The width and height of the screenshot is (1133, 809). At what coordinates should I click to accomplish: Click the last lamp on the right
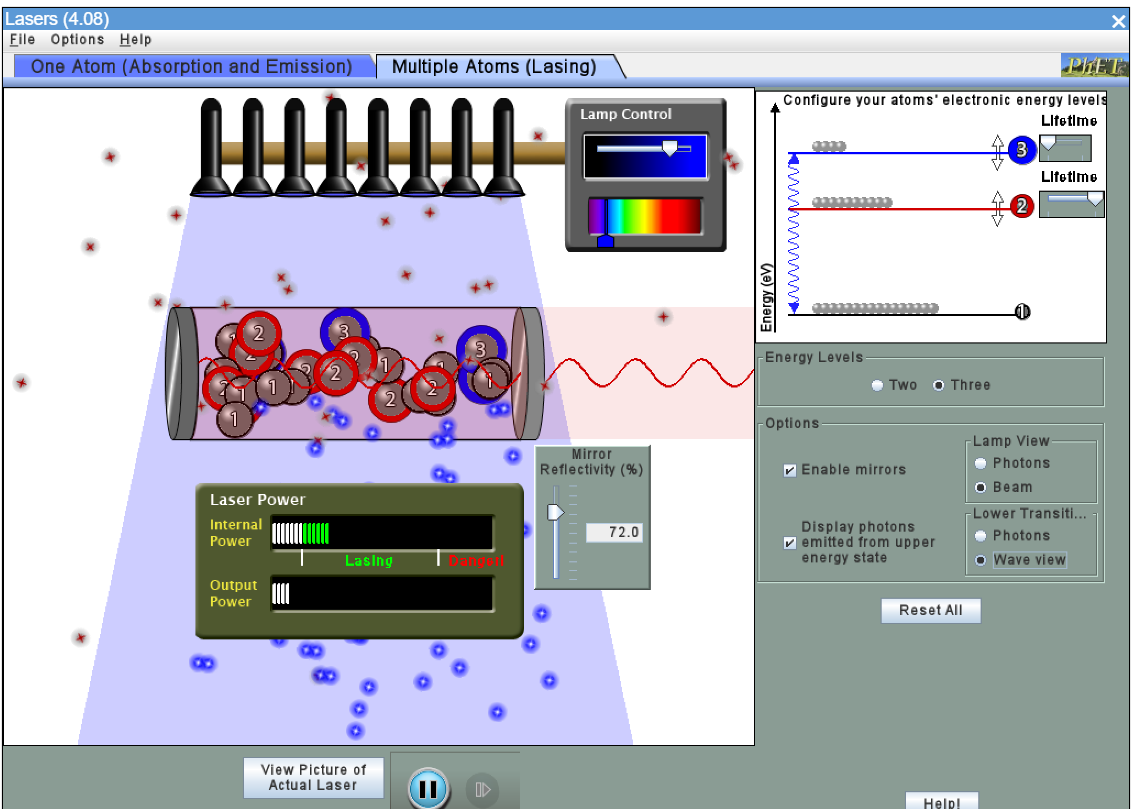503,148
